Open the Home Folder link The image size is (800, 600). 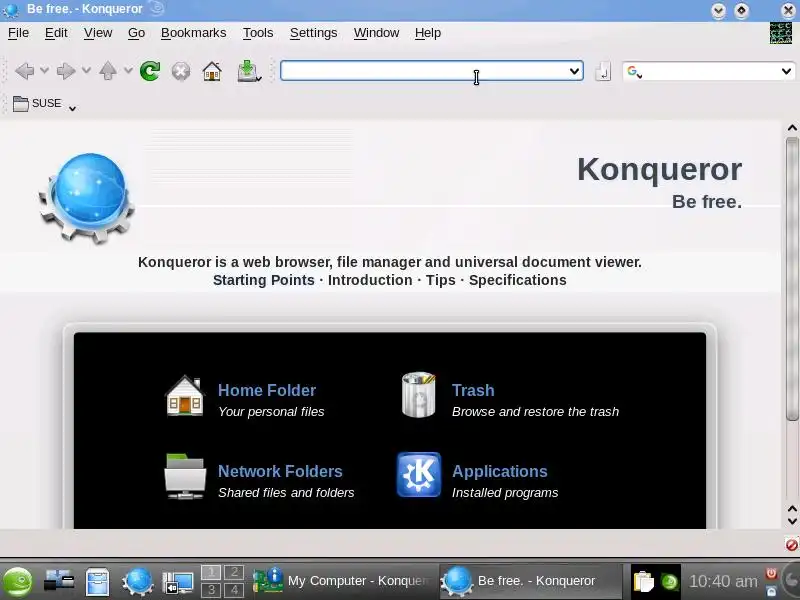[x=267, y=390]
